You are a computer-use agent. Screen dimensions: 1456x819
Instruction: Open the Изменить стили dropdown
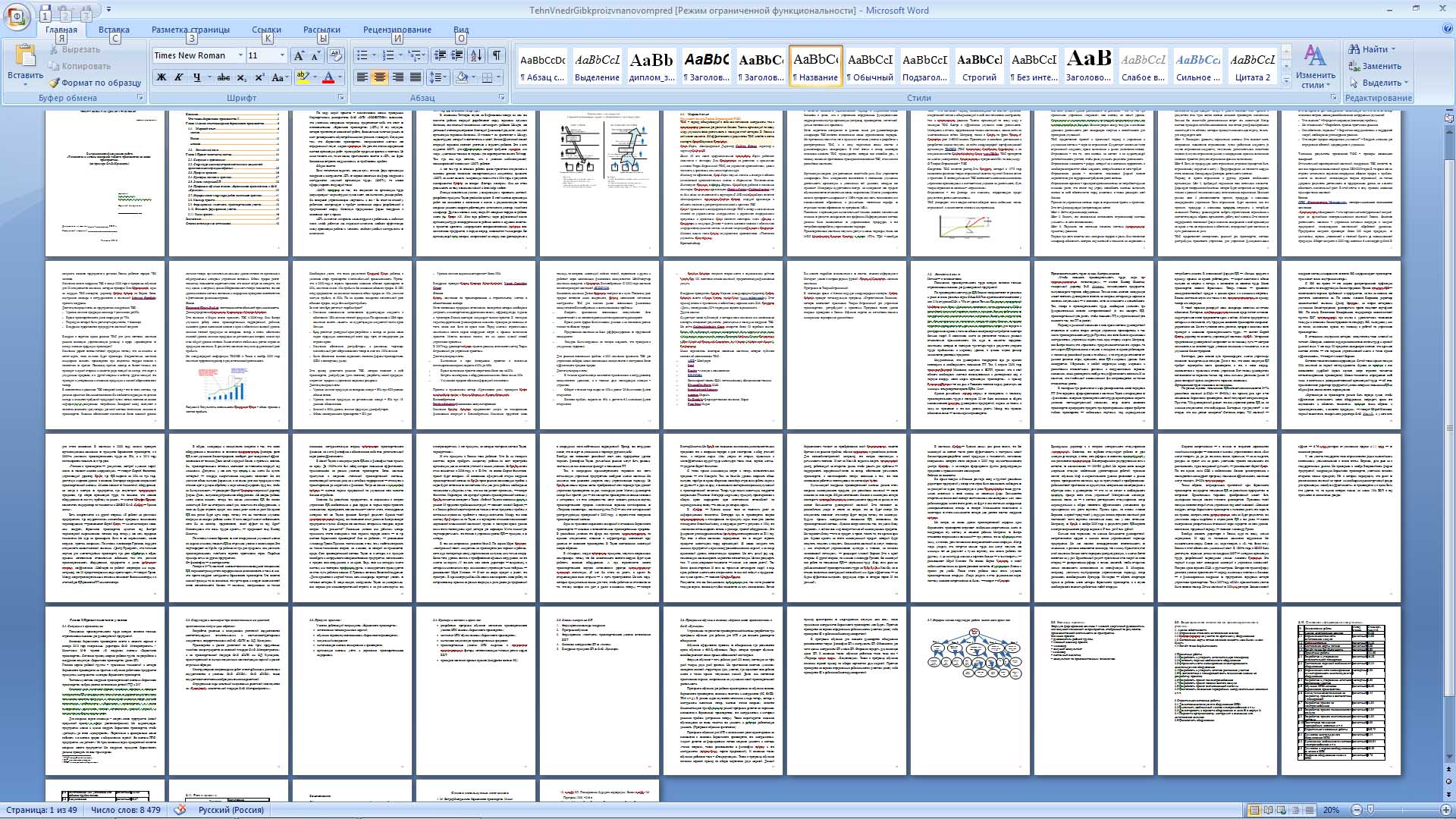pyautogui.click(x=1315, y=67)
